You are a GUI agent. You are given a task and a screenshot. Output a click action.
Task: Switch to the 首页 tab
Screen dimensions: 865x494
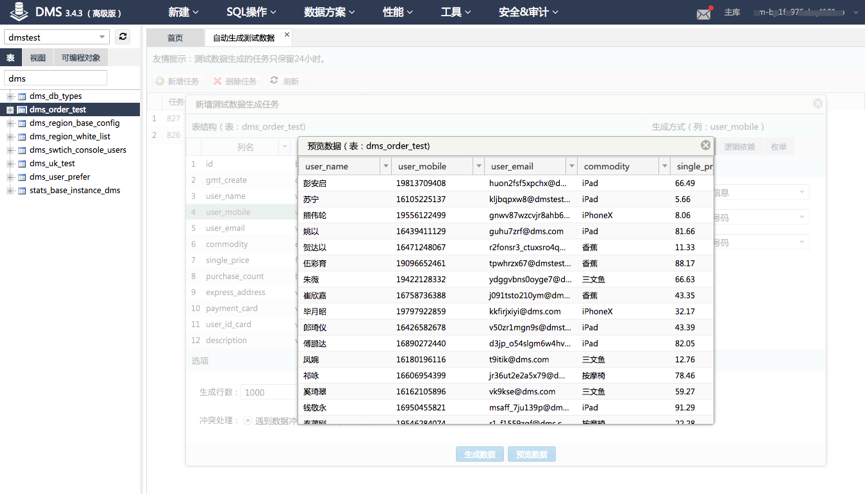click(x=175, y=38)
